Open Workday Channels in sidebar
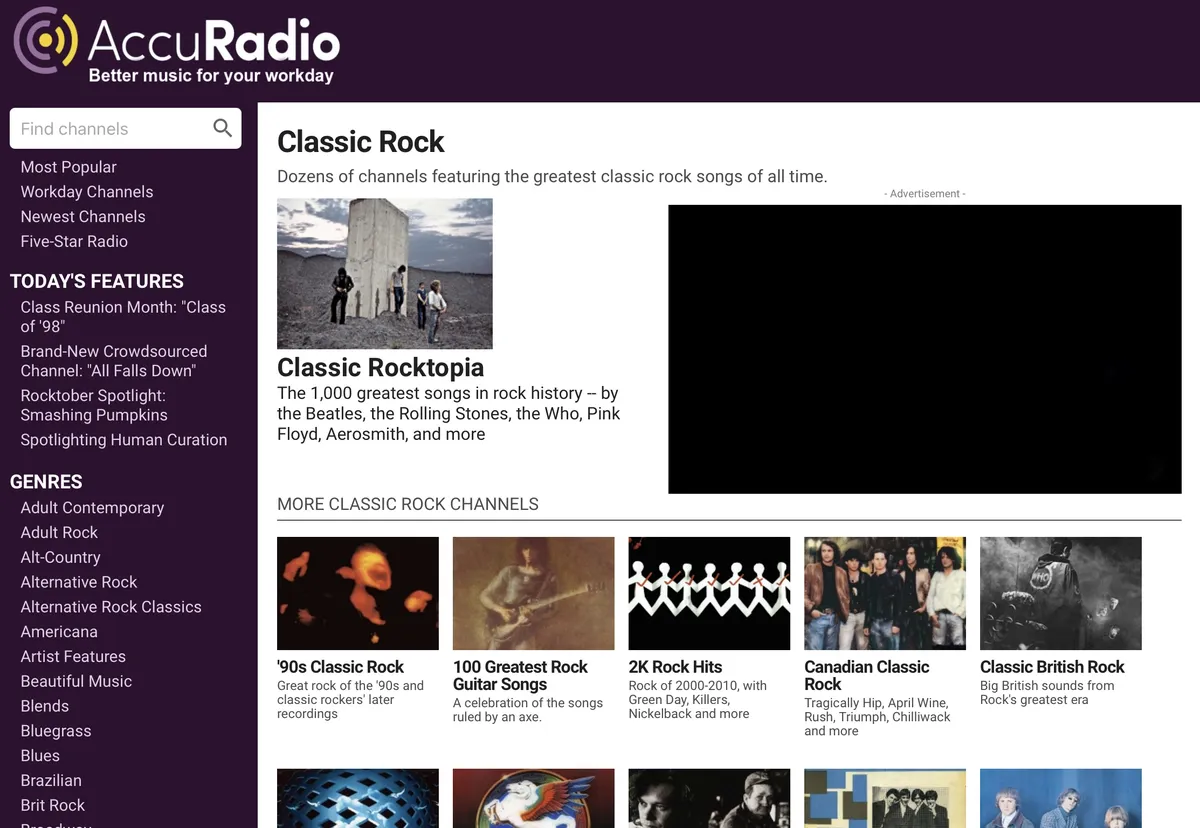 (87, 192)
